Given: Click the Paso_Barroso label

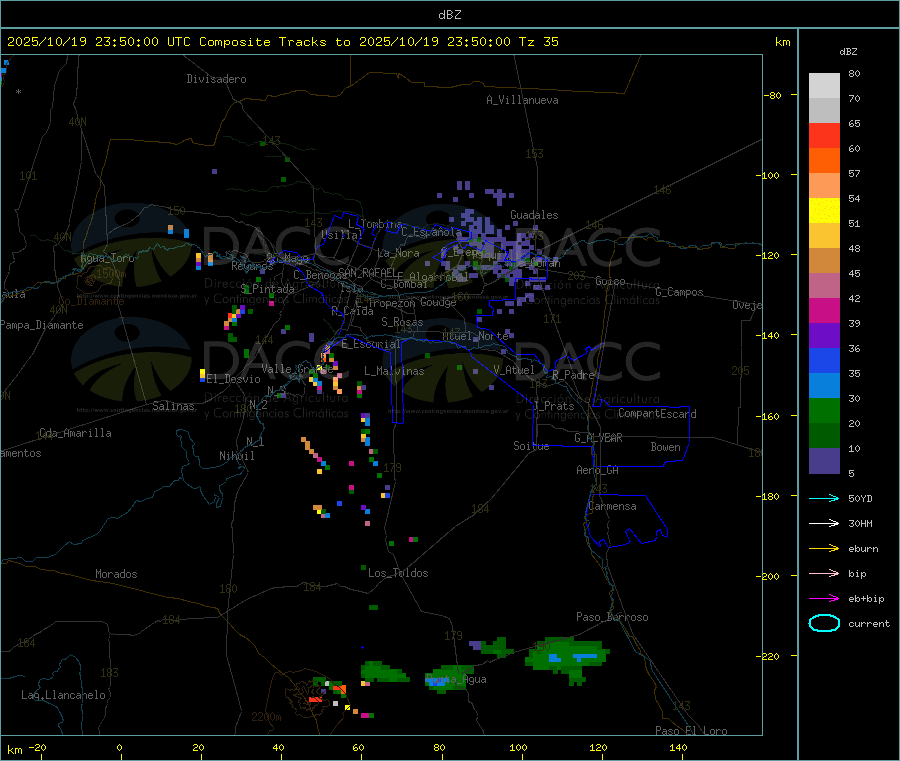Looking at the screenshot, I should pyautogui.click(x=612, y=617).
